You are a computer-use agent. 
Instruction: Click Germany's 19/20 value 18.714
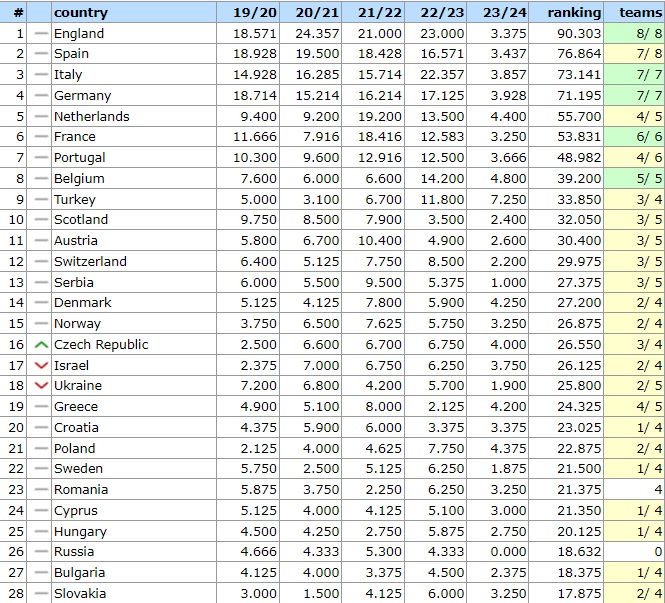coord(255,95)
